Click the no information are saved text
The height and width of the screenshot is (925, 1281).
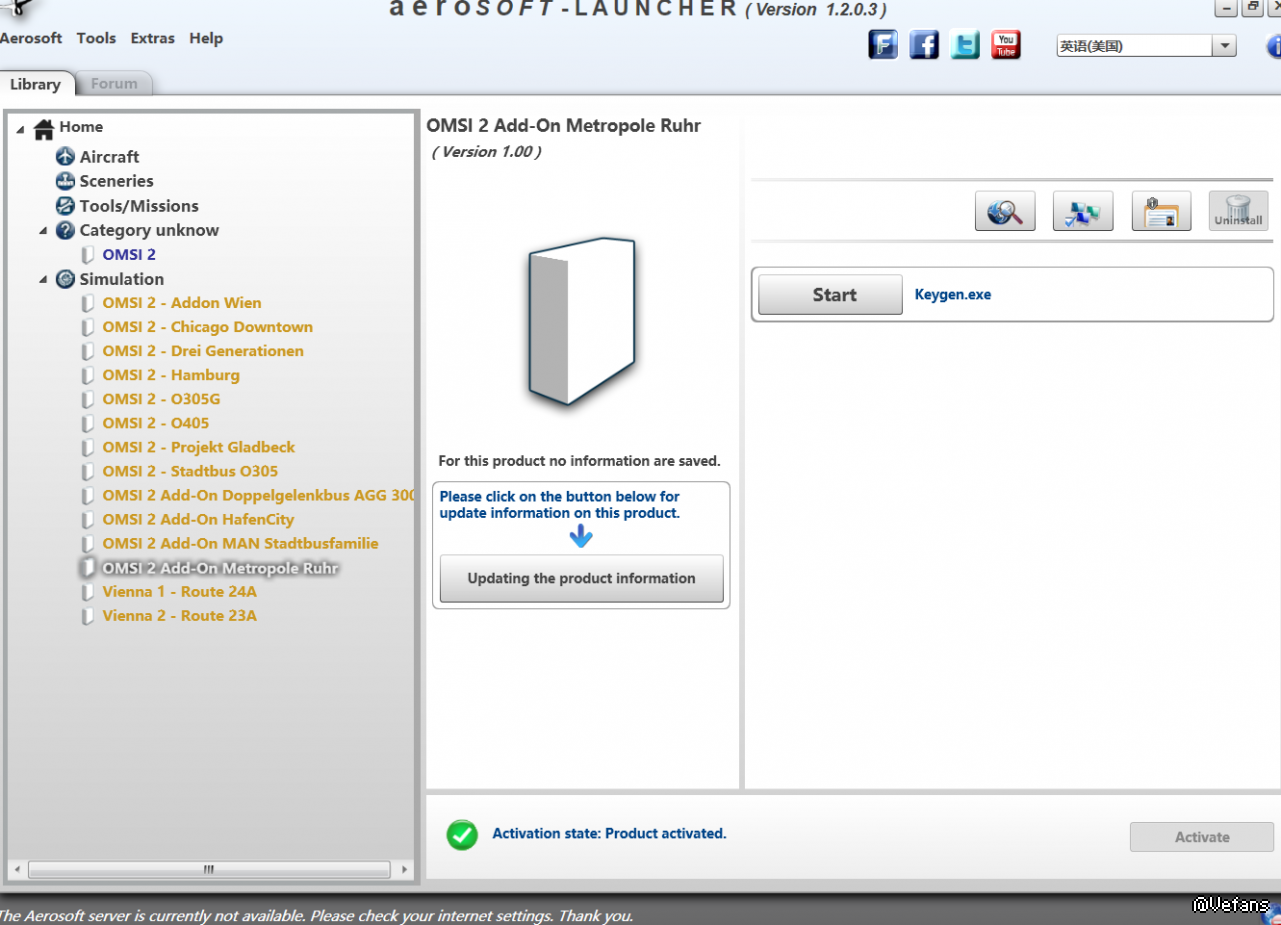click(579, 461)
